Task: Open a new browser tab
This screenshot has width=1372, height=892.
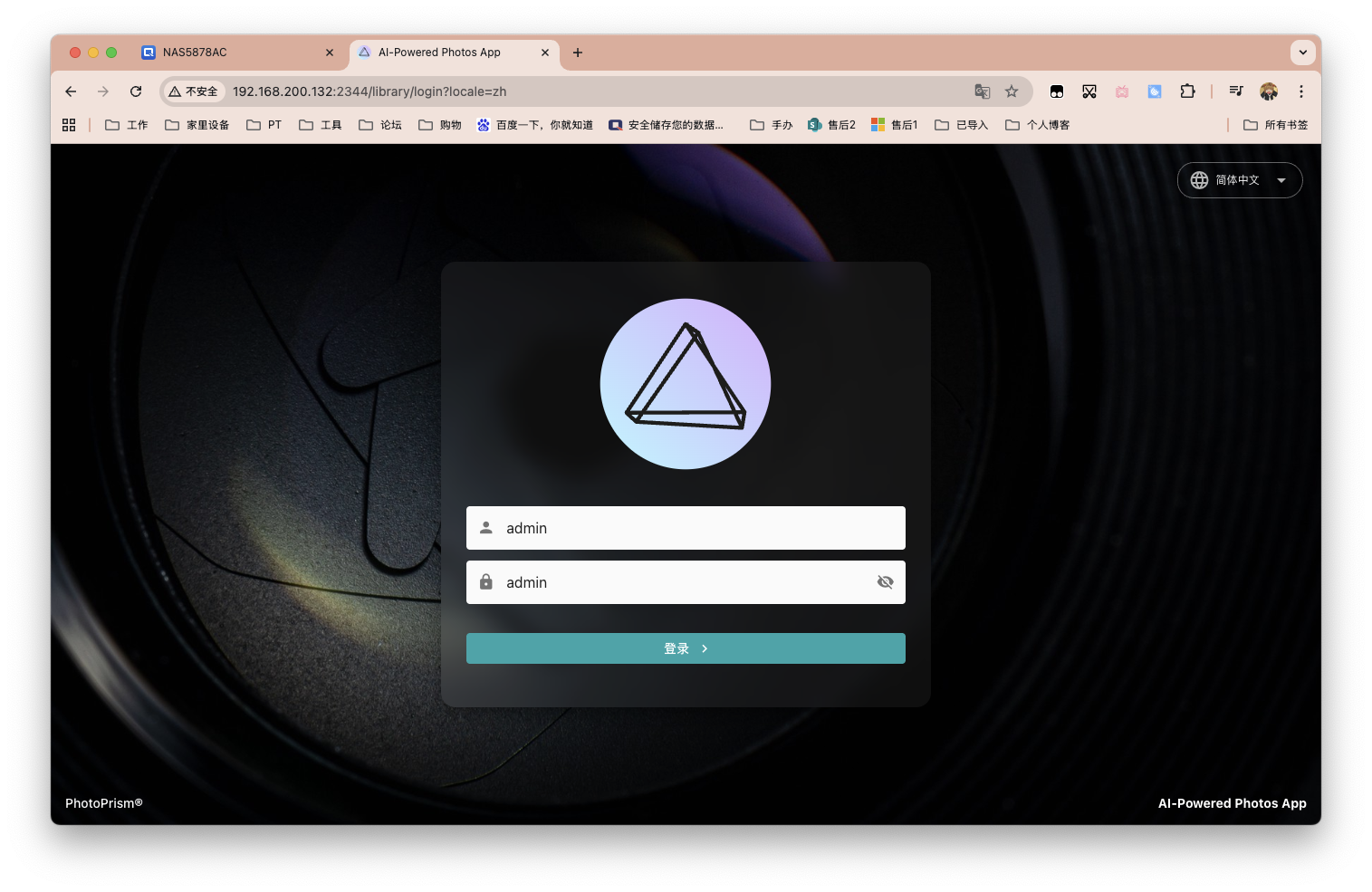Action: 578,53
